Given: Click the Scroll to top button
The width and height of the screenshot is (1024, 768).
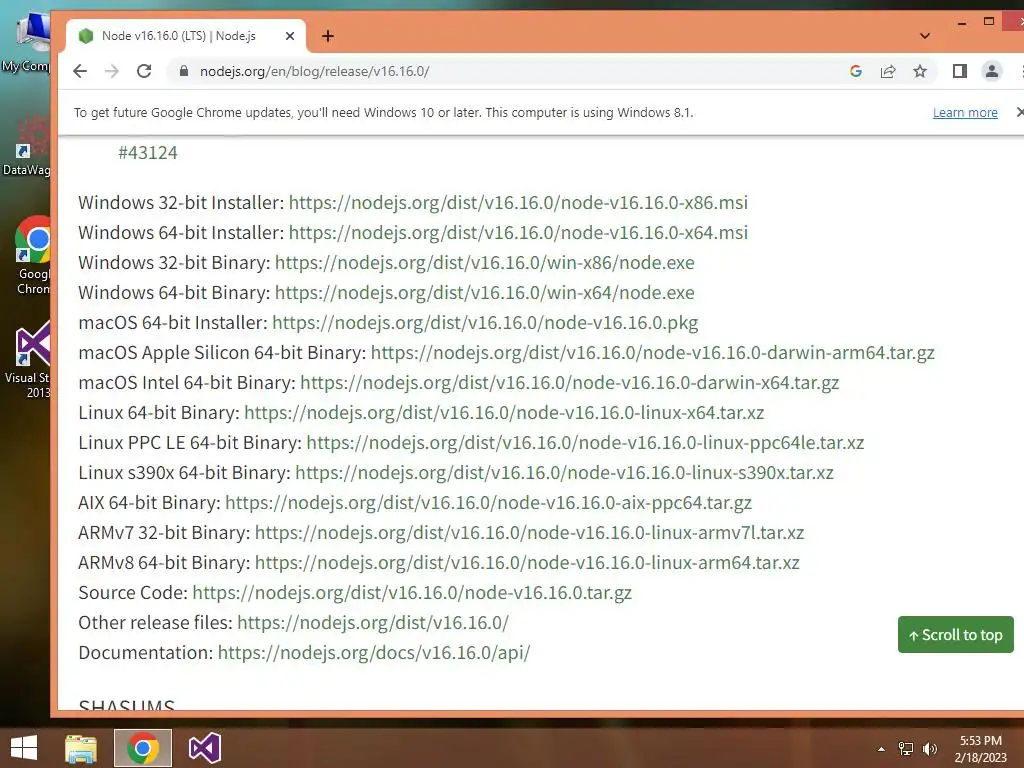Looking at the screenshot, I should click(x=955, y=635).
